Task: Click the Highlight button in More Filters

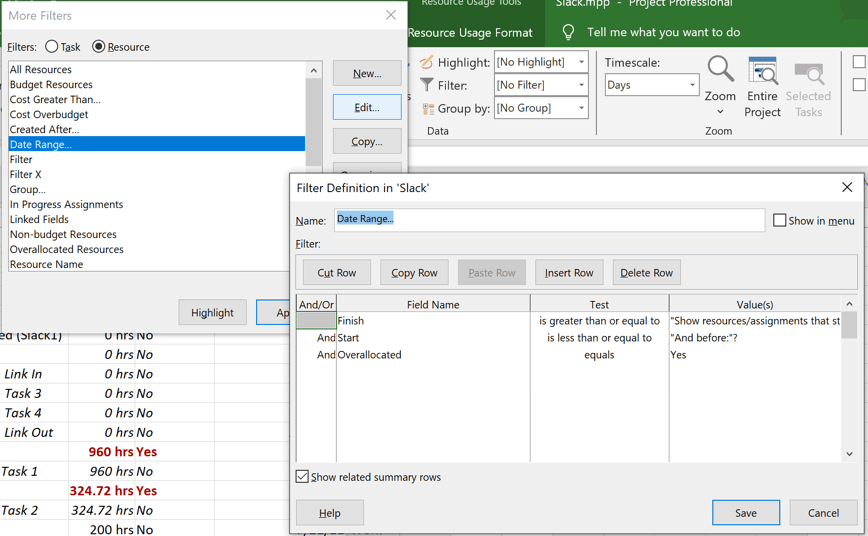Action: [x=212, y=313]
